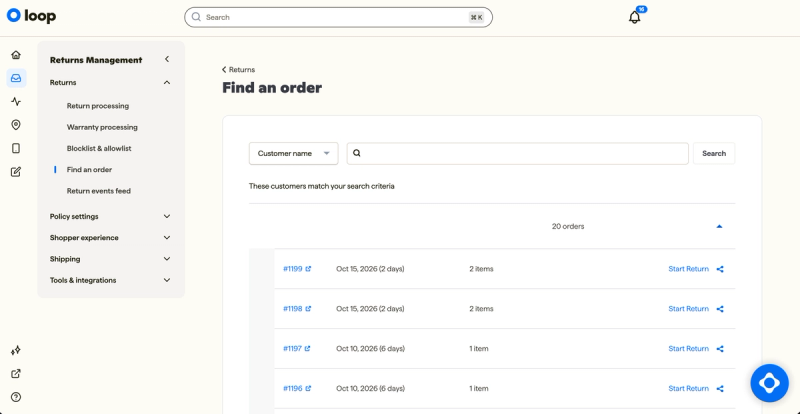Share order #1199
800x414 pixels.
coord(720,269)
